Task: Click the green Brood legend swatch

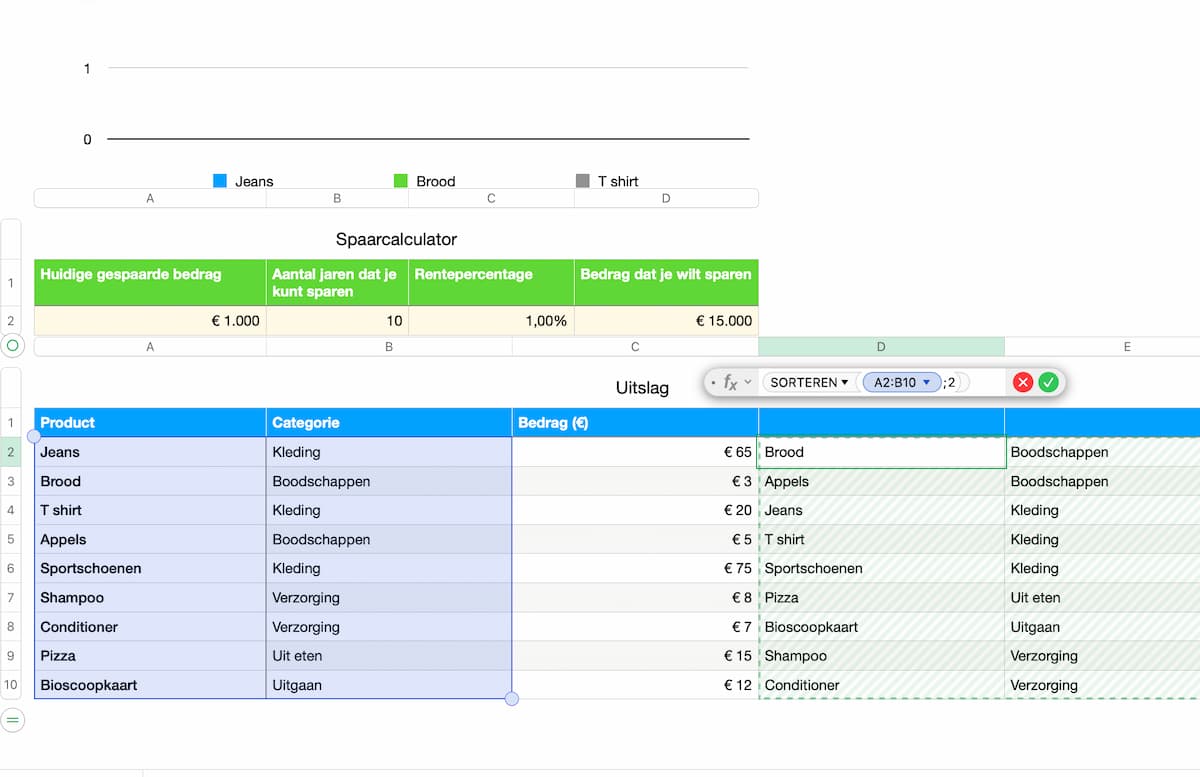Action: coord(401,181)
